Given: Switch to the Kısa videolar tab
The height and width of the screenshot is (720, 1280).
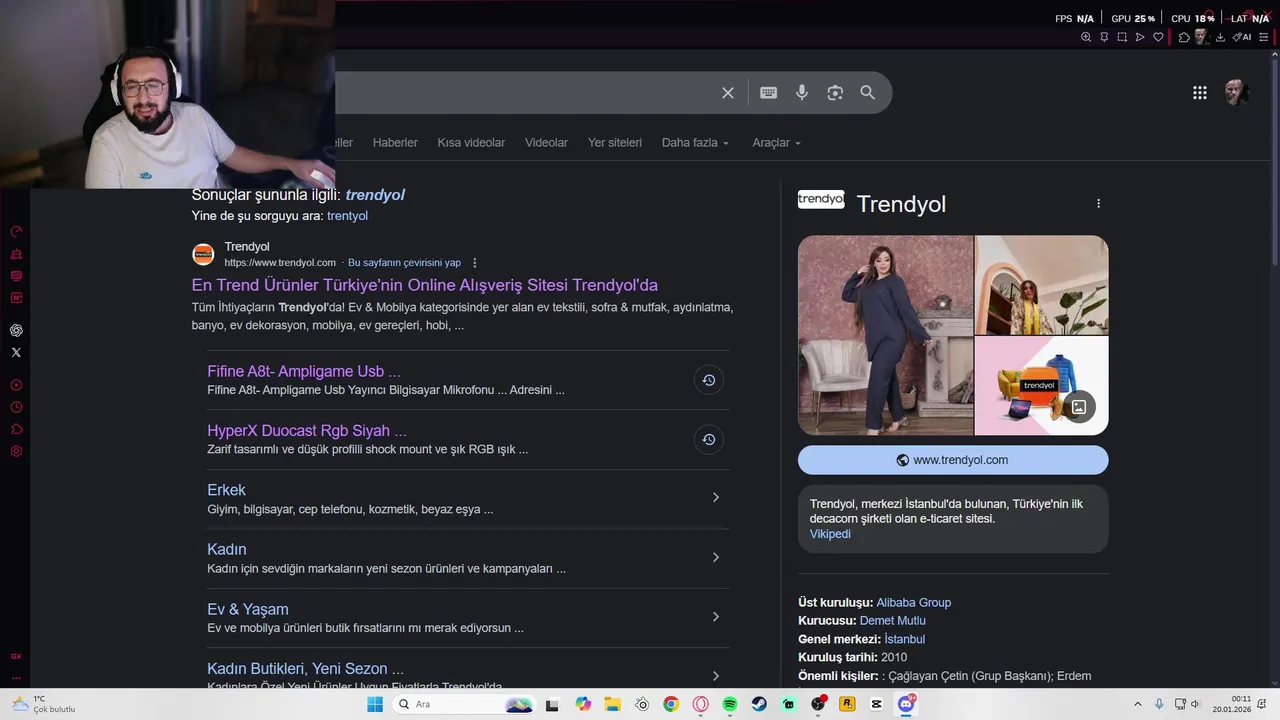Looking at the screenshot, I should click(471, 143).
